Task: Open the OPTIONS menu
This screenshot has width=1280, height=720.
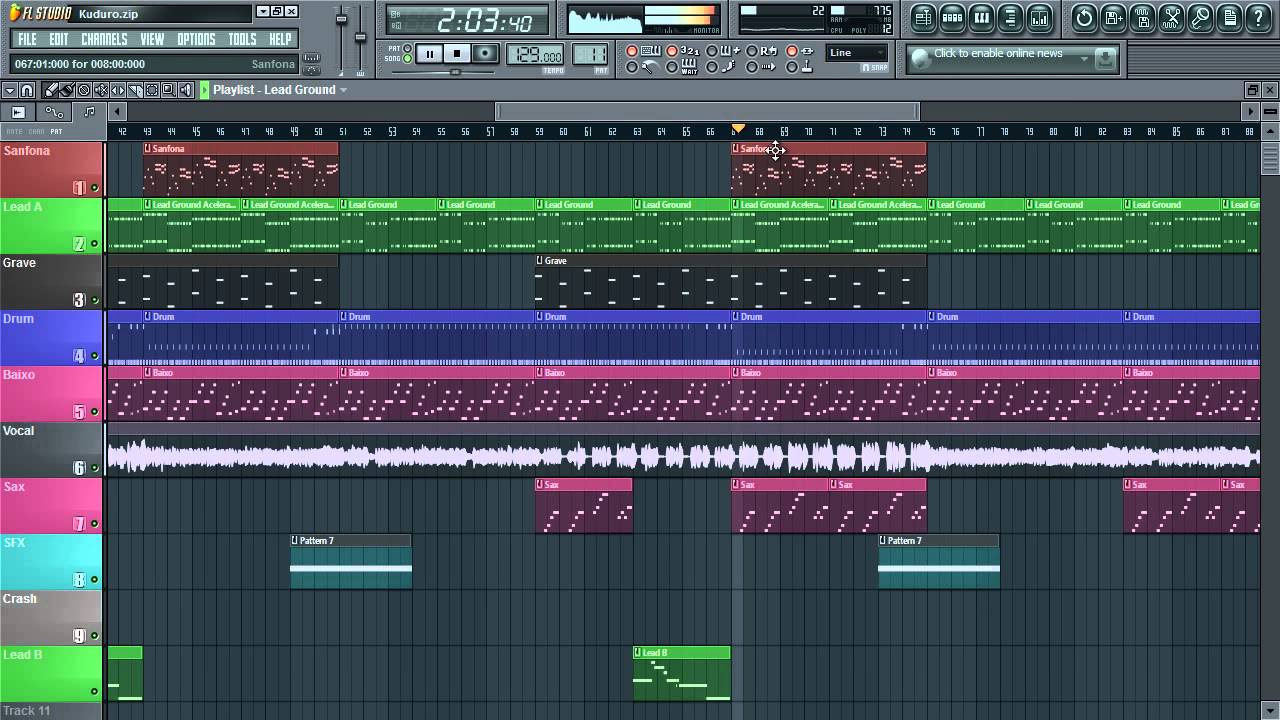Action: 196,39
